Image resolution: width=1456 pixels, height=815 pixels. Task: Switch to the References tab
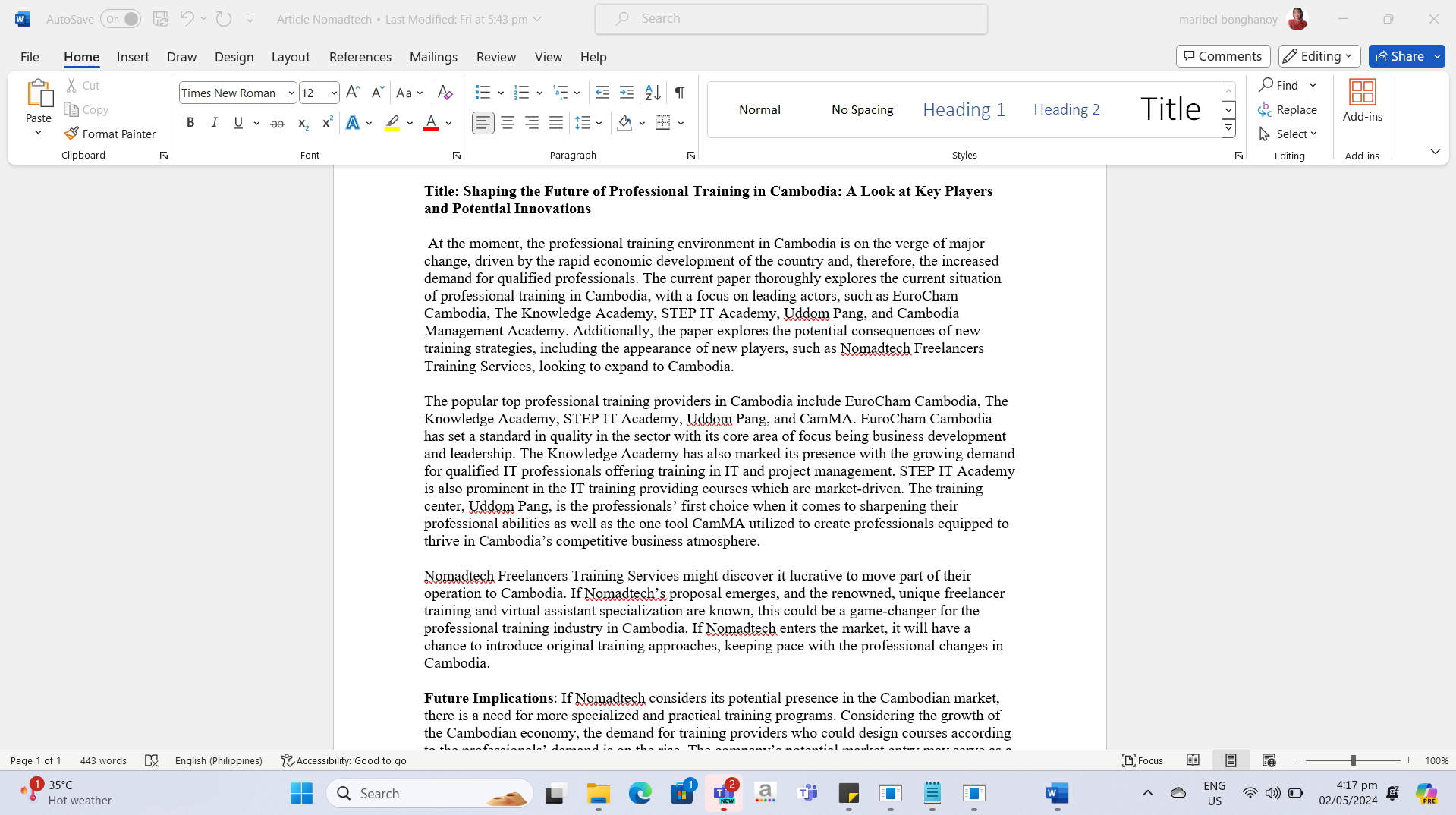[x=360, y=57]
